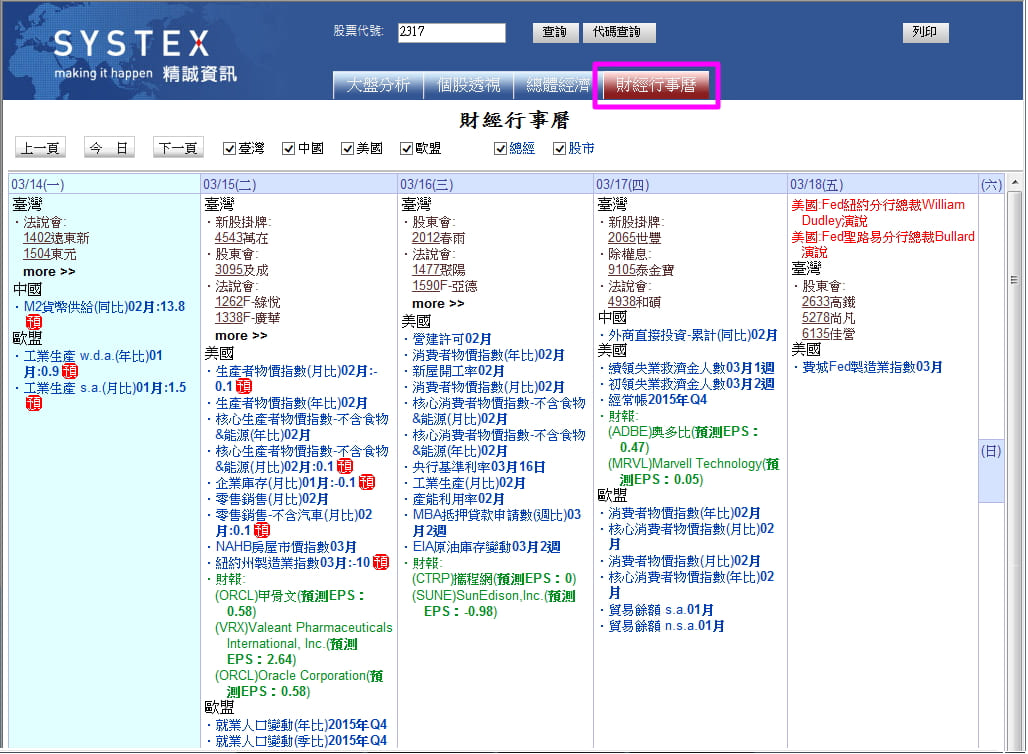Disable the 股市 category checkbox
1028x754 pixels.
[x=559, y=148]
